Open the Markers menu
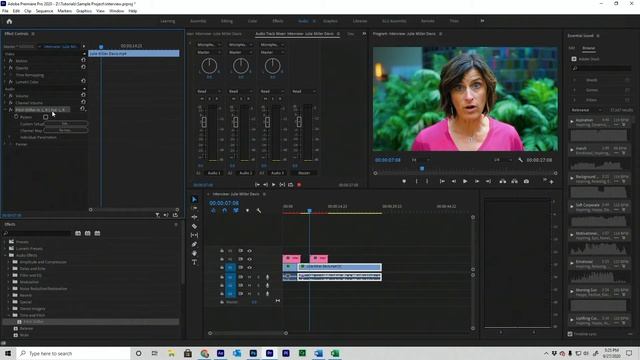This screenshot has height=360, width=640. click(64, 11)
